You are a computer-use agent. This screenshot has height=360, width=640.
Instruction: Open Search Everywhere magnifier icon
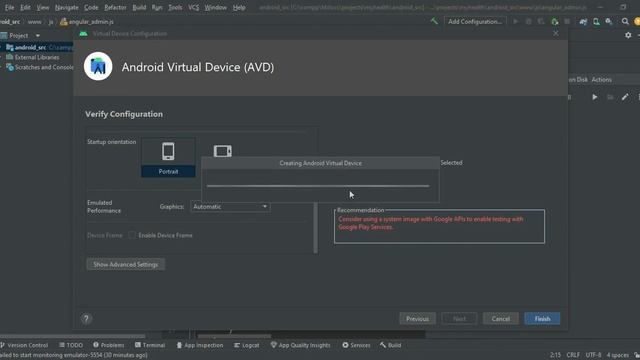click(x=625, y=22)
